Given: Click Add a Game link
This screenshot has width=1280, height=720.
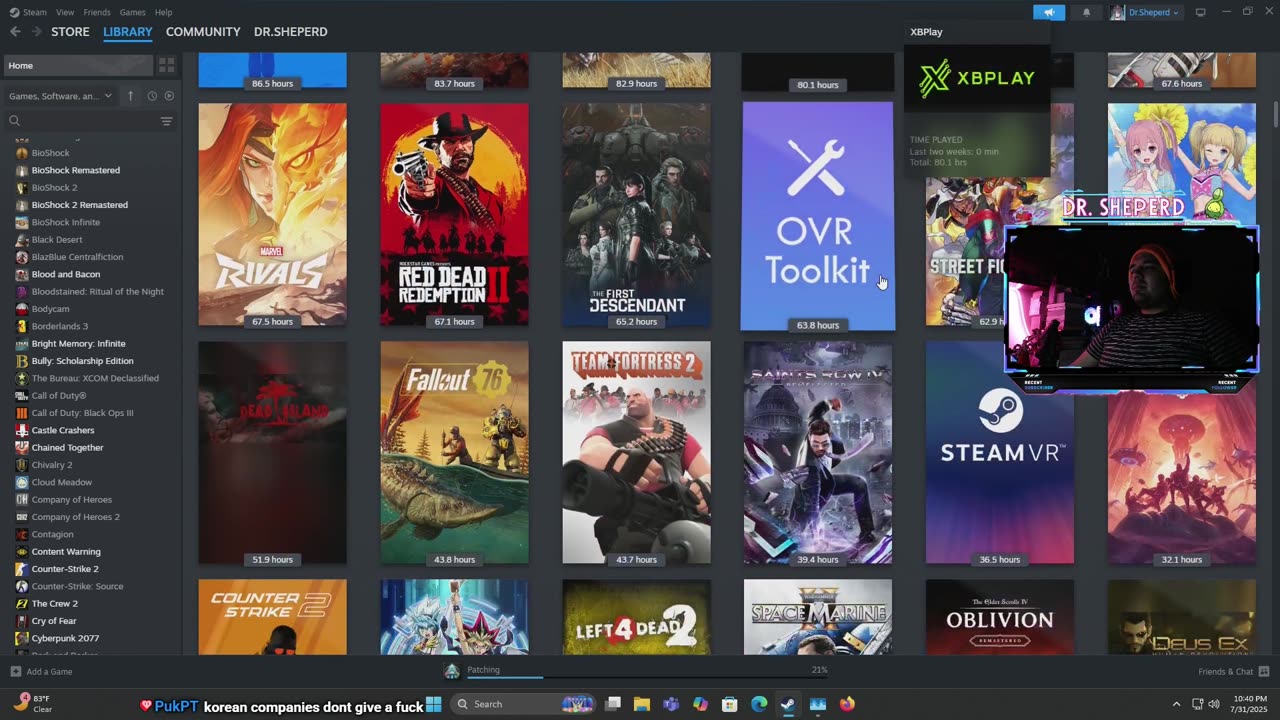Looking at the screenshot, I should point(49,671).
